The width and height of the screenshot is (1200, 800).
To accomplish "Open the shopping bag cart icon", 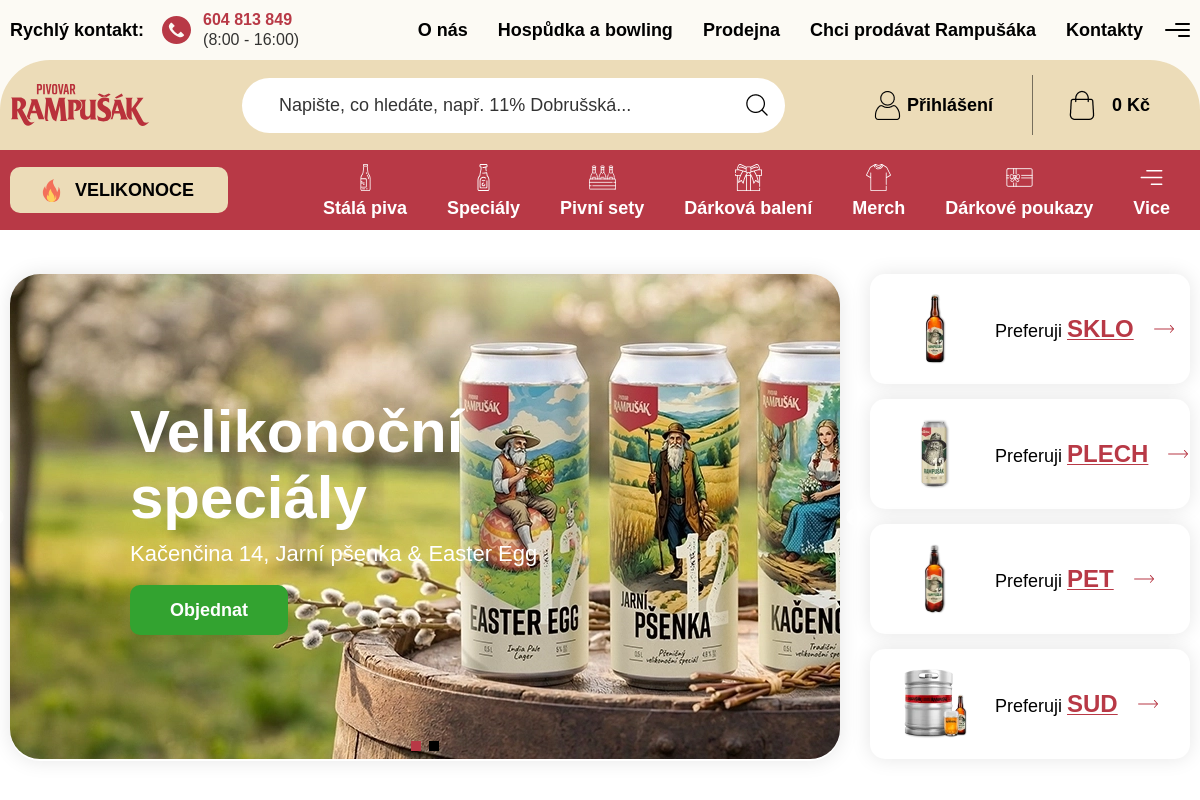I will (1082, 105).
